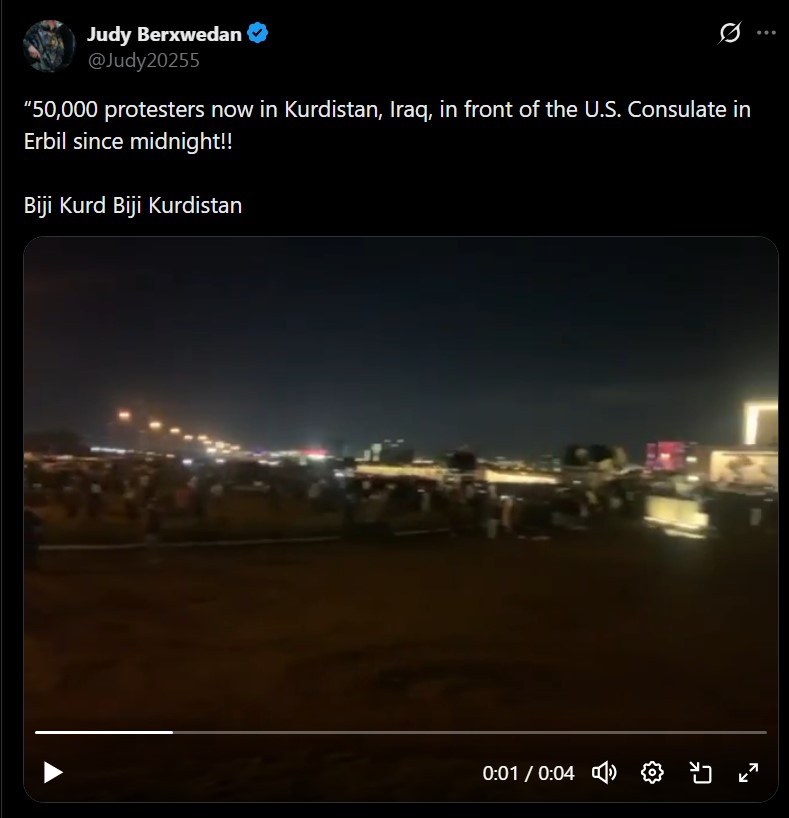
Task: Click the 0:01 / 0:04 time display
Action: pyautogui.click(x=528, y=773)
